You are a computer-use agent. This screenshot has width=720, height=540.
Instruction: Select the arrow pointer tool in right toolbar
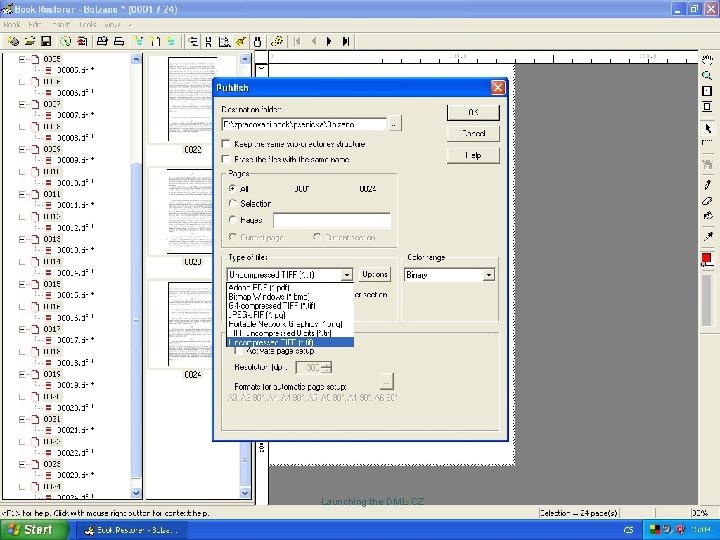coord(707,128)
